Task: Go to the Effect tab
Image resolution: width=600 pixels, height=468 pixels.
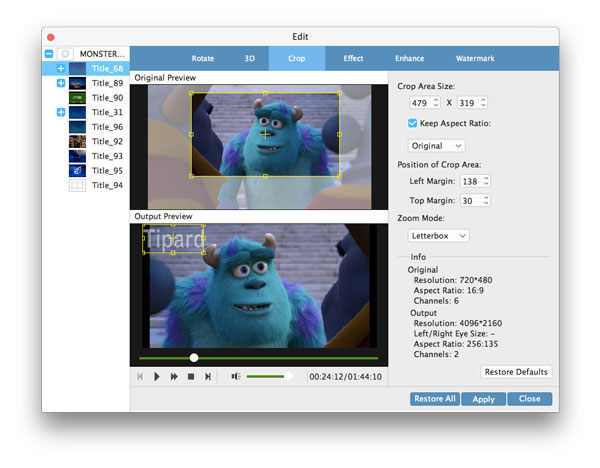Action: [x=353, y=59]
